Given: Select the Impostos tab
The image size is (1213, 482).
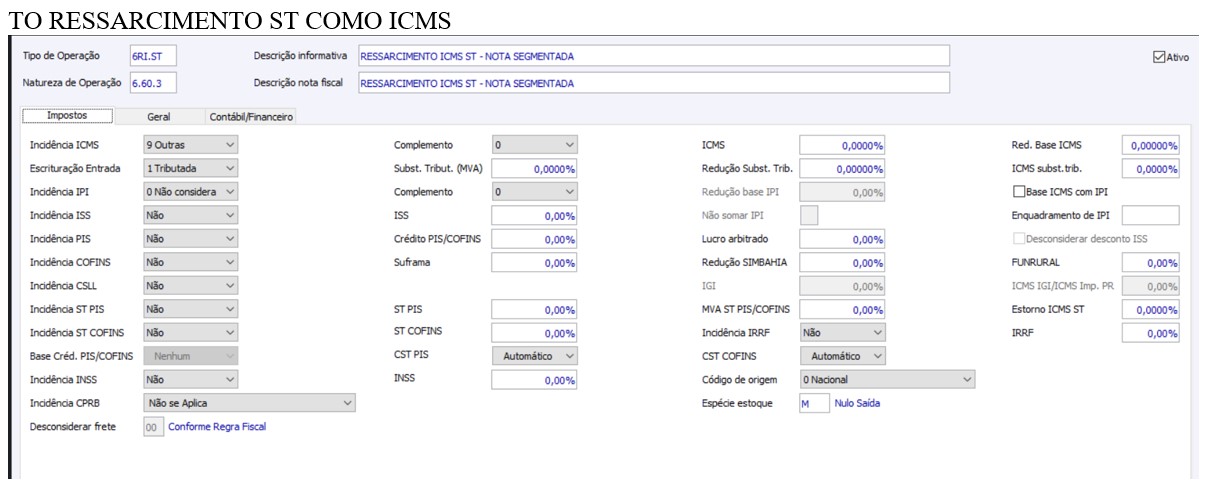Looking at the screenshot, I should click(68, 117).
